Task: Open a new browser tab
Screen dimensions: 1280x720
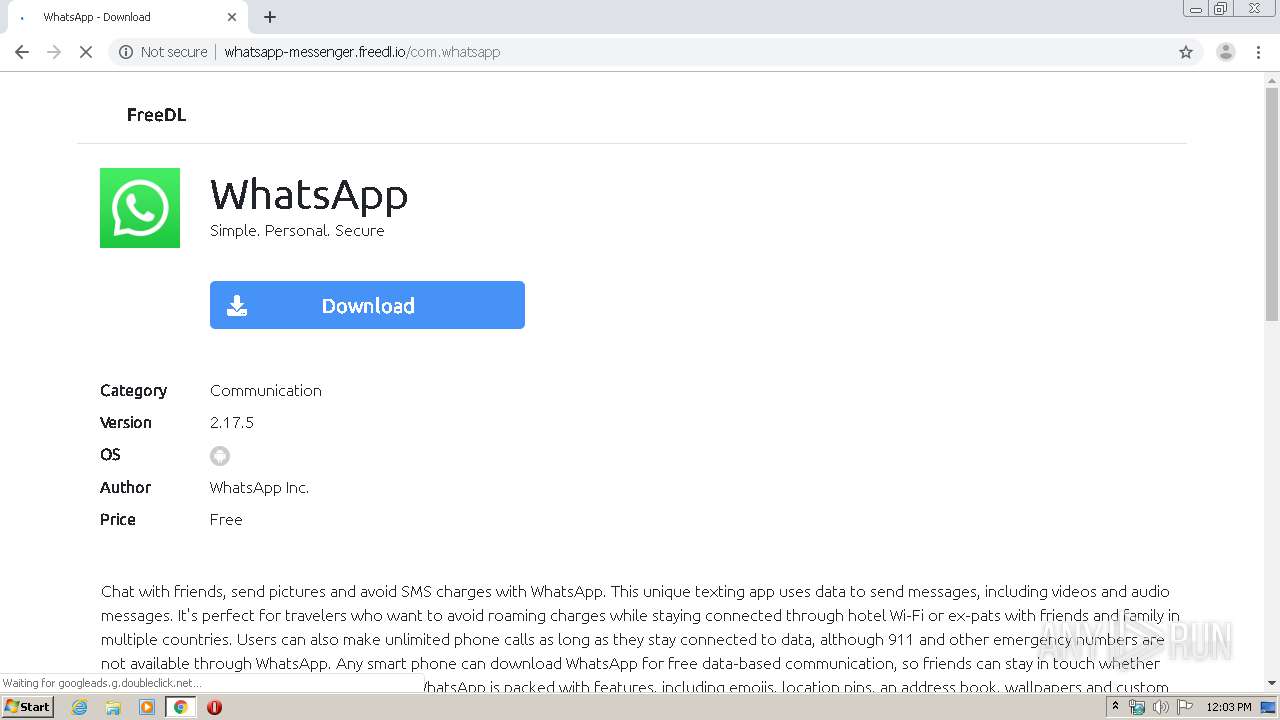Action: coord(270,17)
